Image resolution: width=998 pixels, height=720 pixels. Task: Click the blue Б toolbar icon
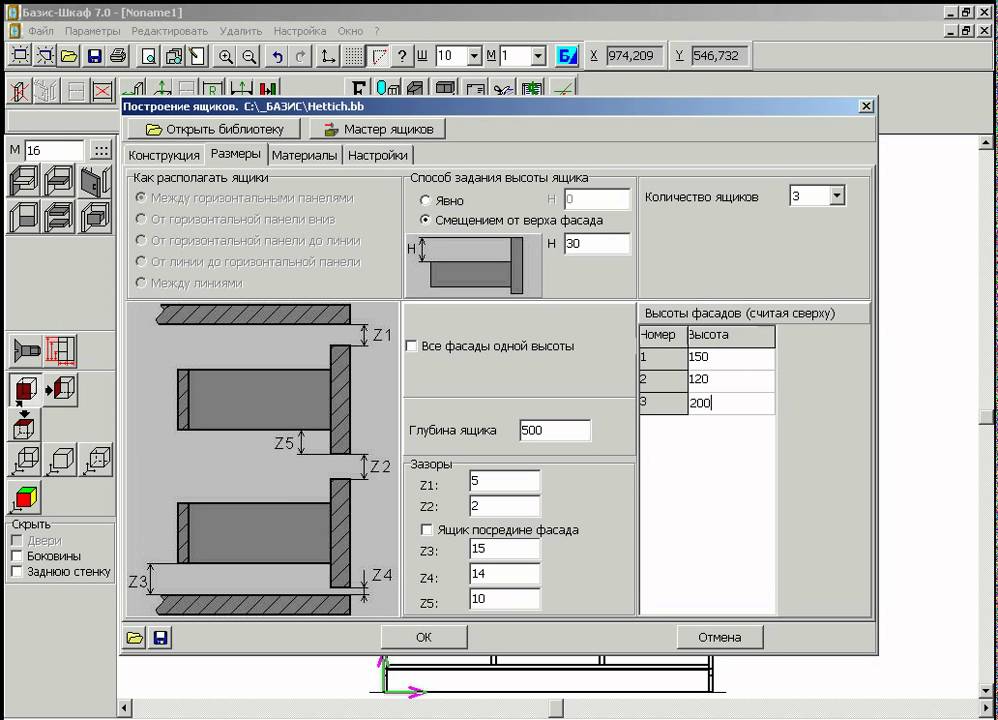pyautogui.click(x=566, y=56)
